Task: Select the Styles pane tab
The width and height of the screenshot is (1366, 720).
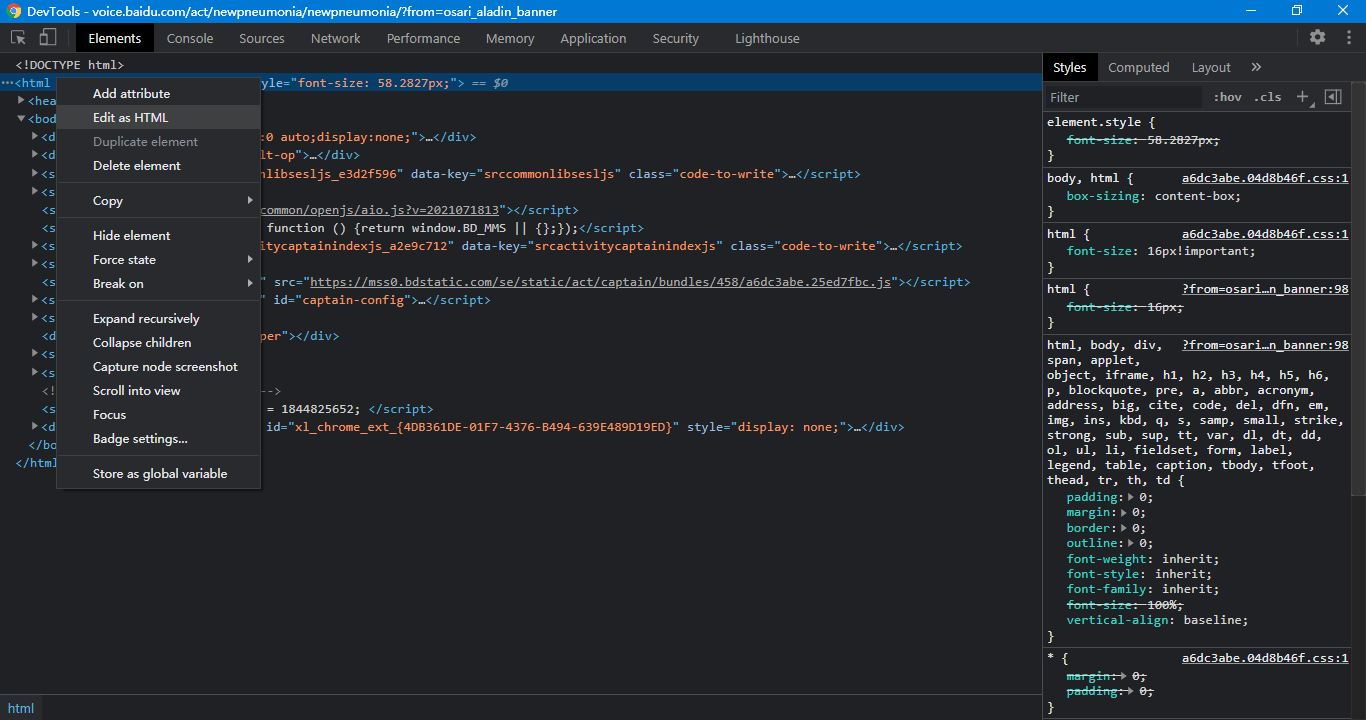Action: pyautogui.click(x=1069, y=67)
